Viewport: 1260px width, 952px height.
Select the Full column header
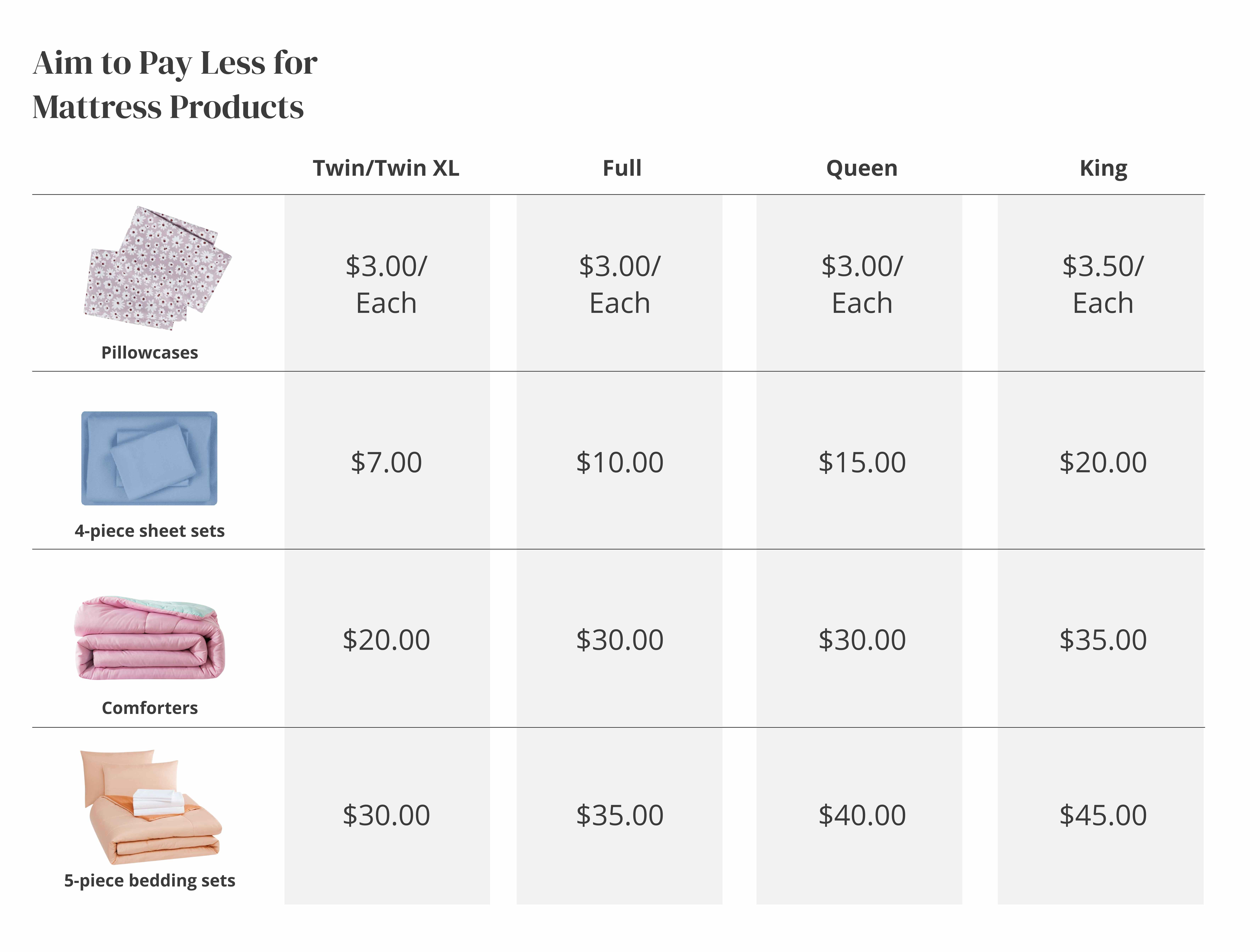coord(622,168)
